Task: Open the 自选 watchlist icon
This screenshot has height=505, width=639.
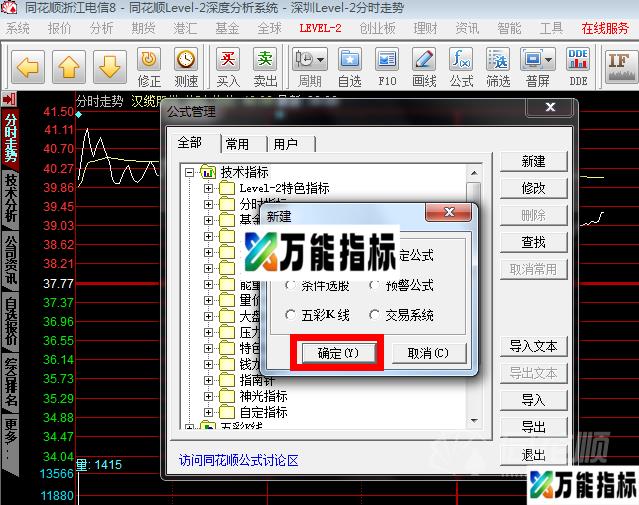Action: click(x=350, y=67)
